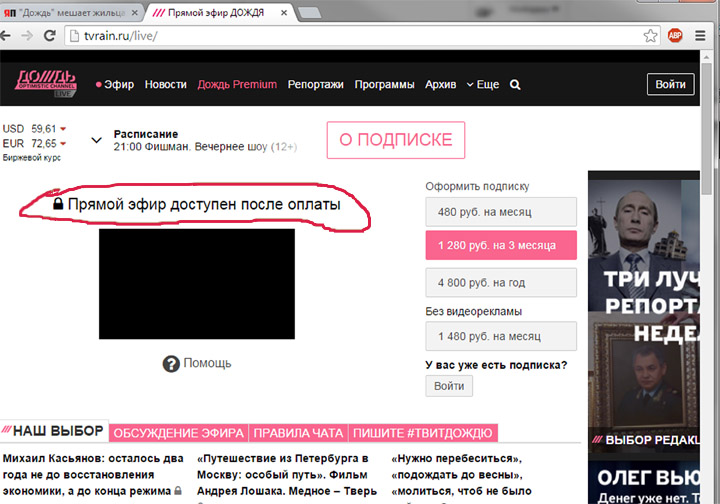Choose 1 480 руб. на месяц ad-free
720x504 pixels.
tap(501, 336)
